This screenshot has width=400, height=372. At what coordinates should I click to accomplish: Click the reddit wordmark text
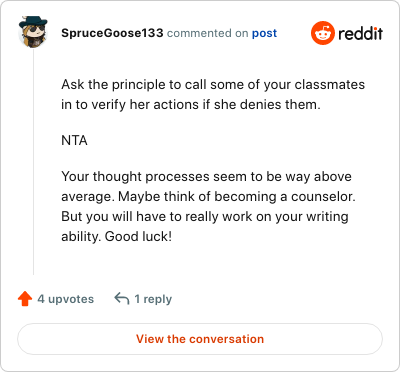point(360,33)
